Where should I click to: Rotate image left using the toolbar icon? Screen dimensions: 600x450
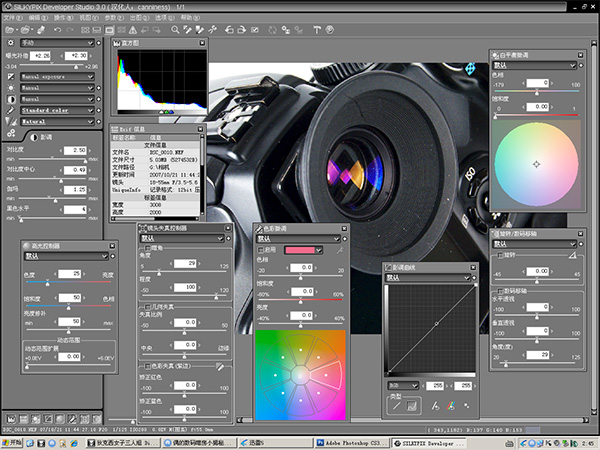(x=229, y=29)
